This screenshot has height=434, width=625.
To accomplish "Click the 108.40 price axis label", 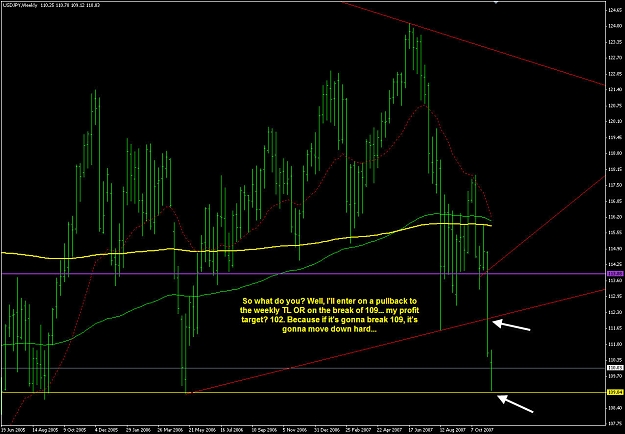I will pyautogui.click(x=615, y=407).
